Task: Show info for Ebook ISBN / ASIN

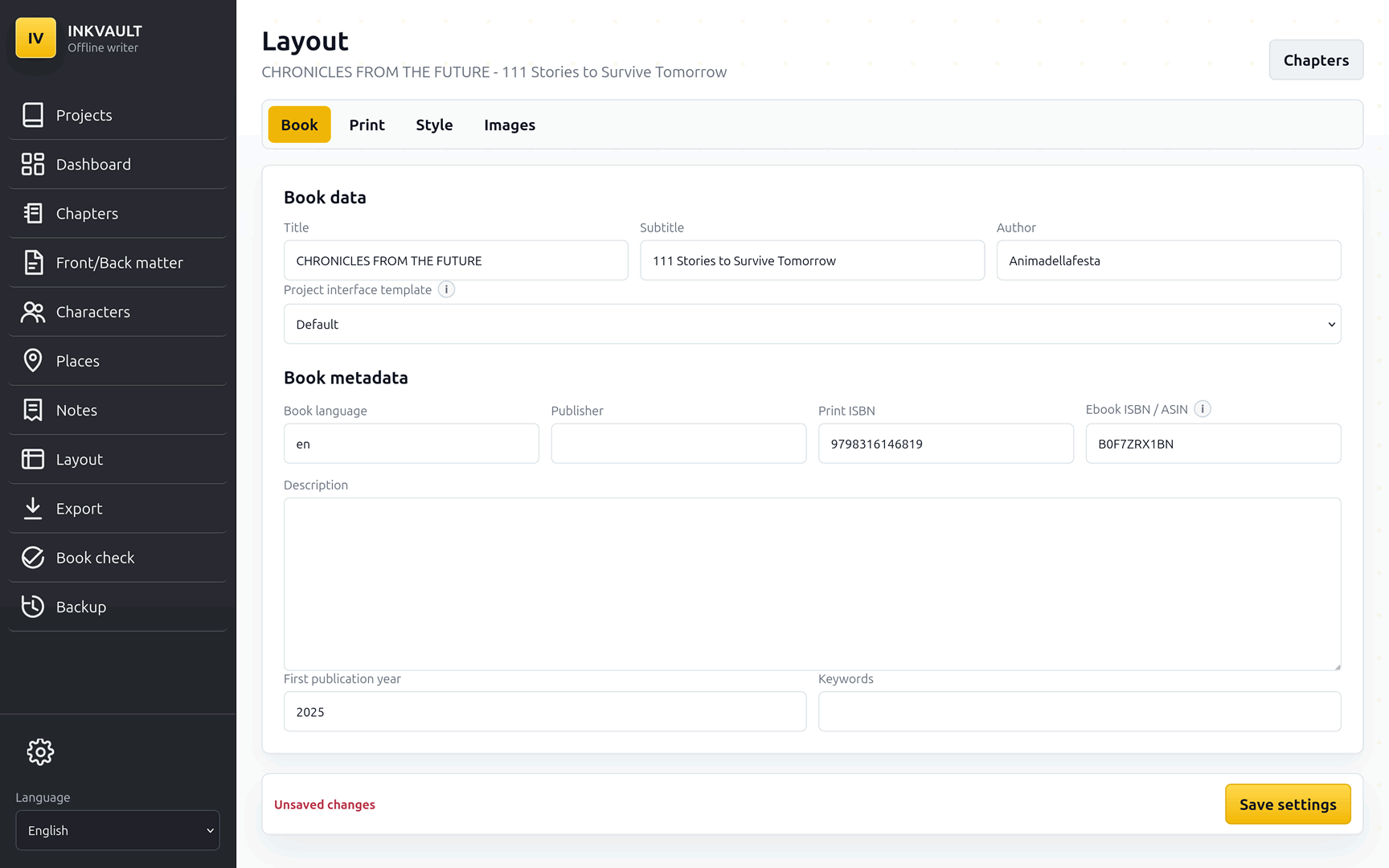Action: (x=1203, y=409)
